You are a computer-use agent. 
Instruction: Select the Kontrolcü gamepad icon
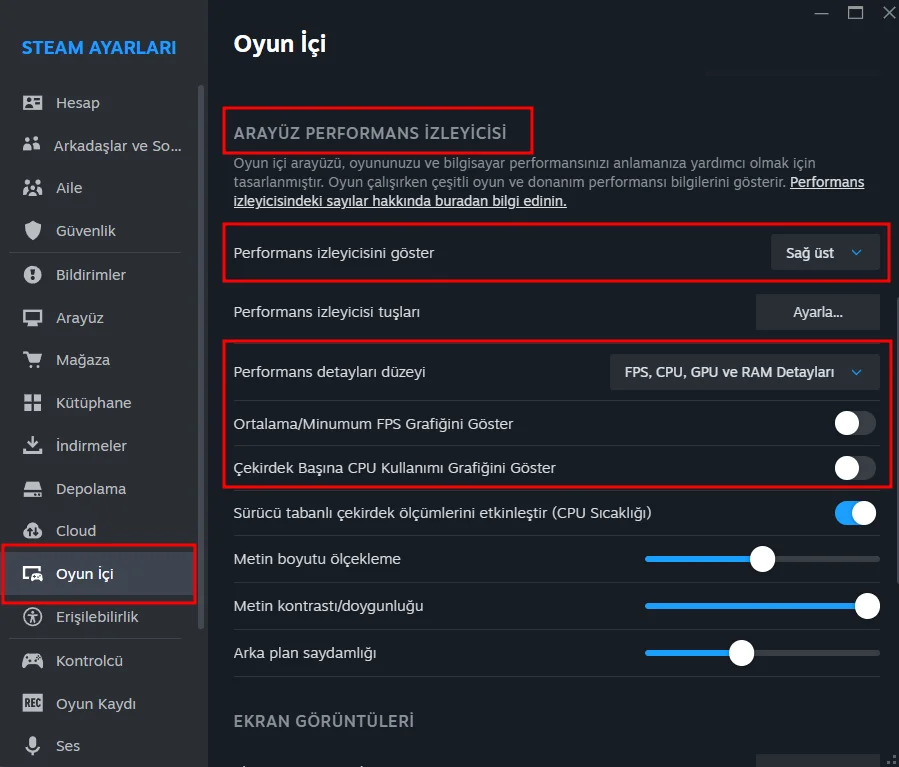33,661
